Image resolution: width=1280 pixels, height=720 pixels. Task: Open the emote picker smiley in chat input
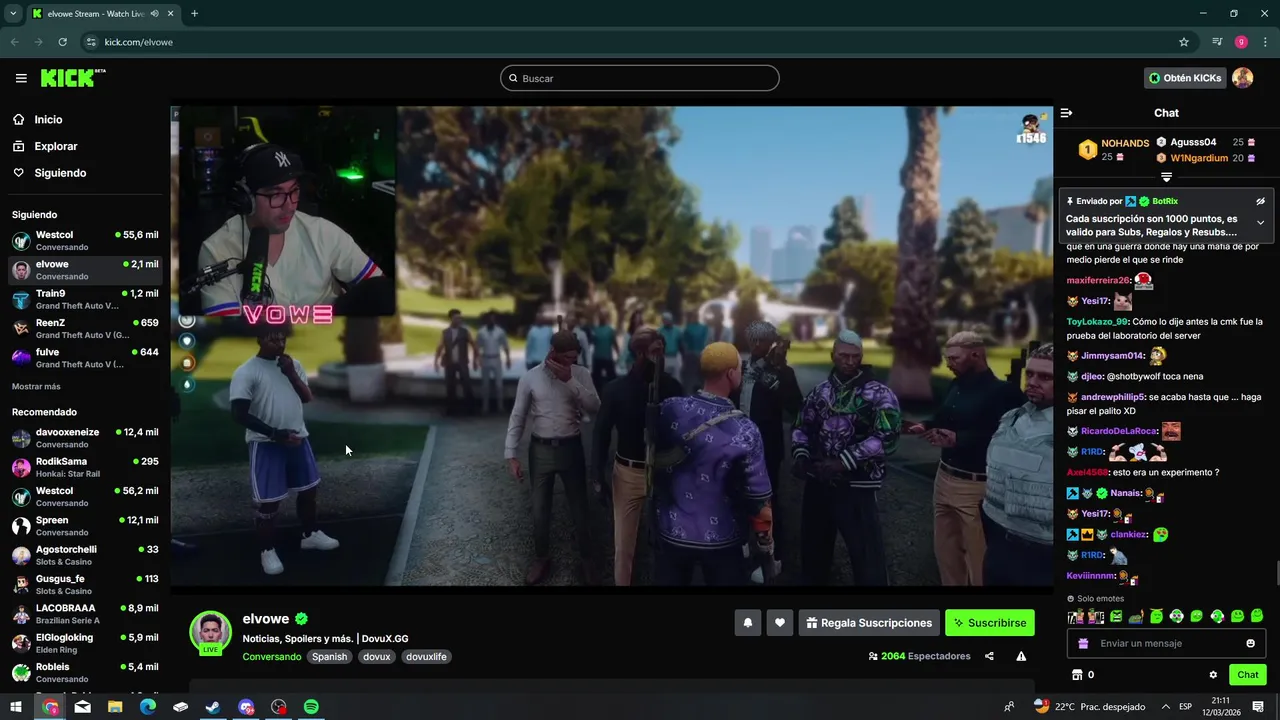click(1250, 643)
